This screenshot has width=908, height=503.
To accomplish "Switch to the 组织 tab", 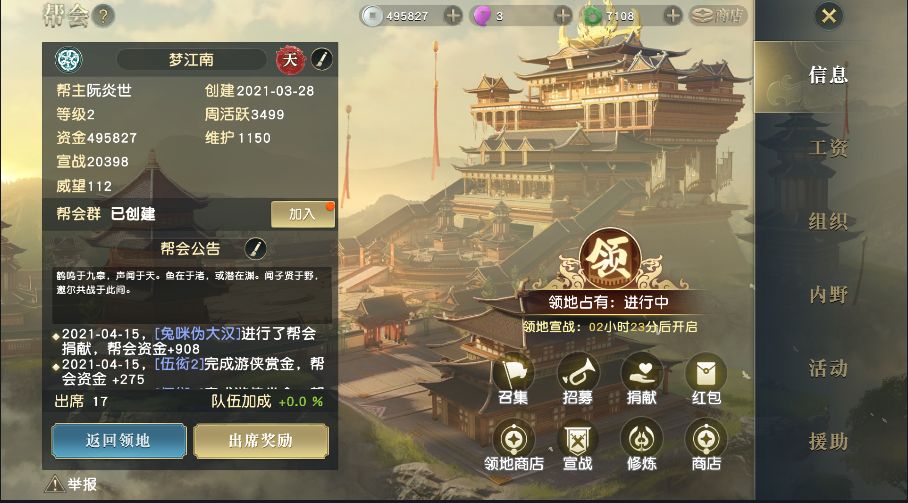I will point(828,222).
